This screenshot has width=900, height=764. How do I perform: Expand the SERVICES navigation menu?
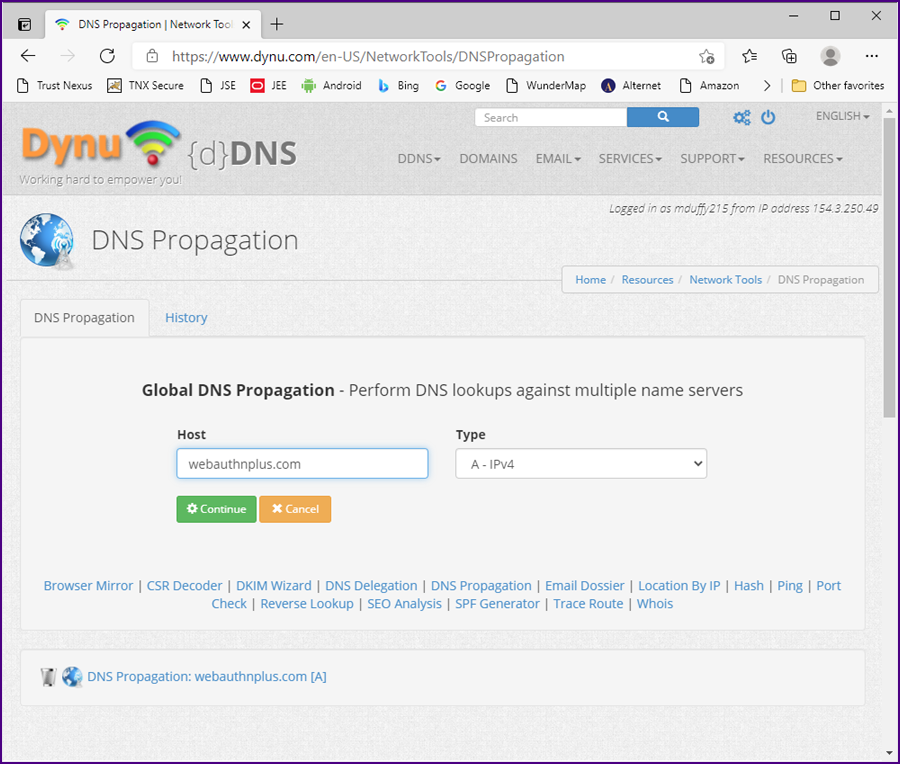pos(630,158)
